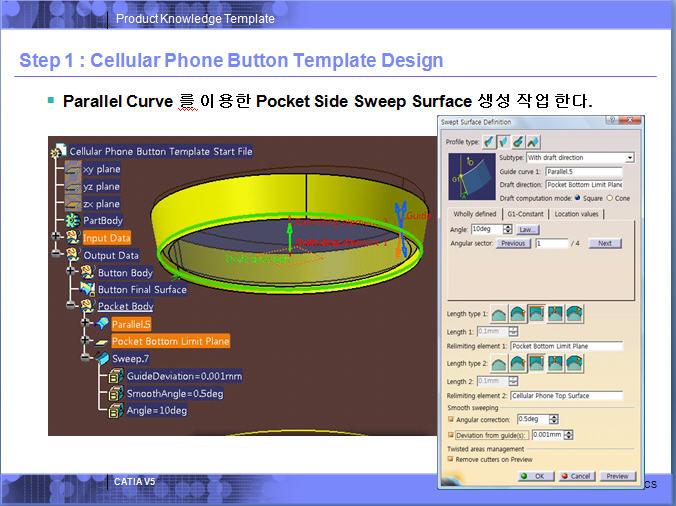Switch to the G1-Constant tab

click(524, 213)
